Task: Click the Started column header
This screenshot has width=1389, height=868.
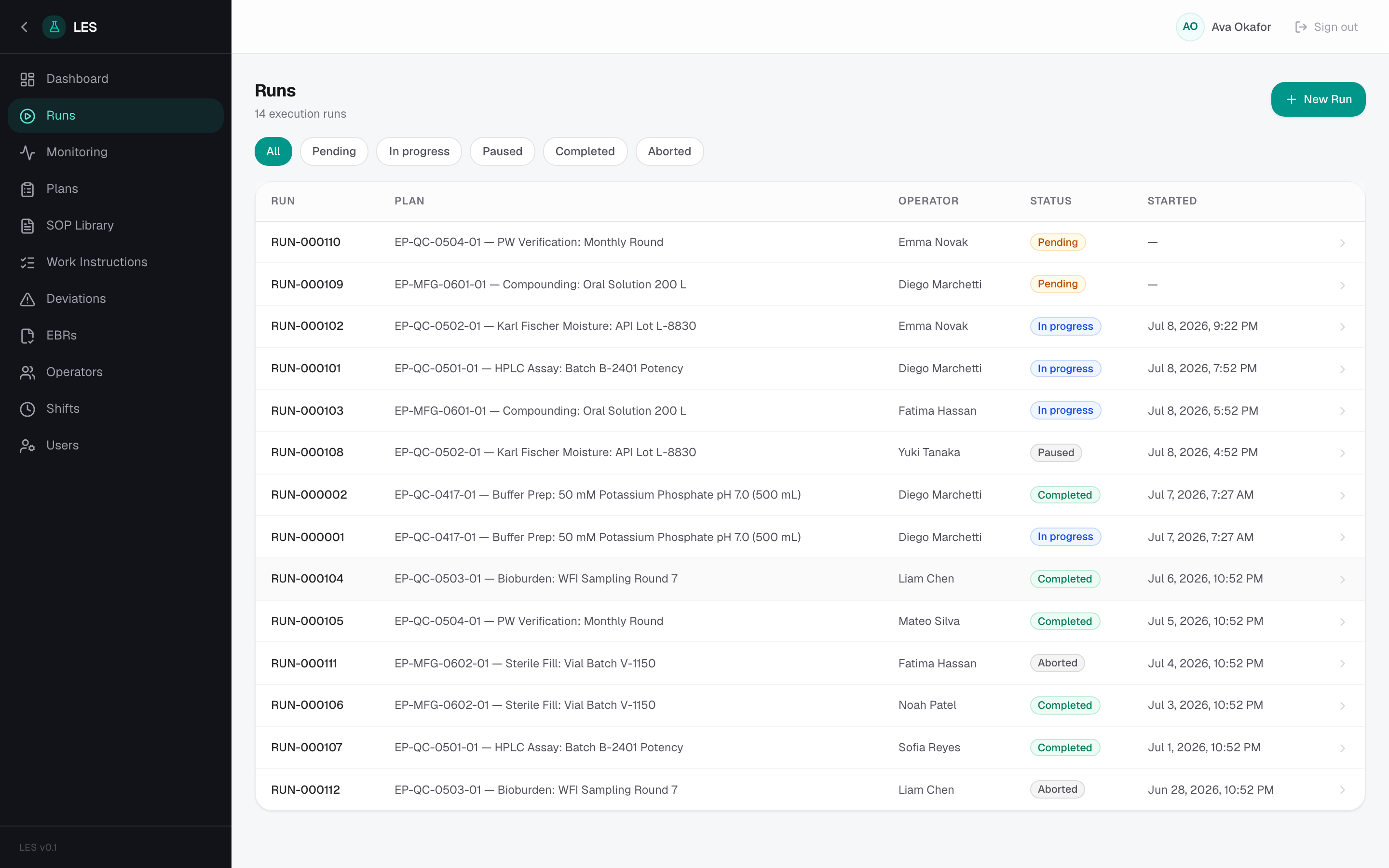Action: 1172,201
